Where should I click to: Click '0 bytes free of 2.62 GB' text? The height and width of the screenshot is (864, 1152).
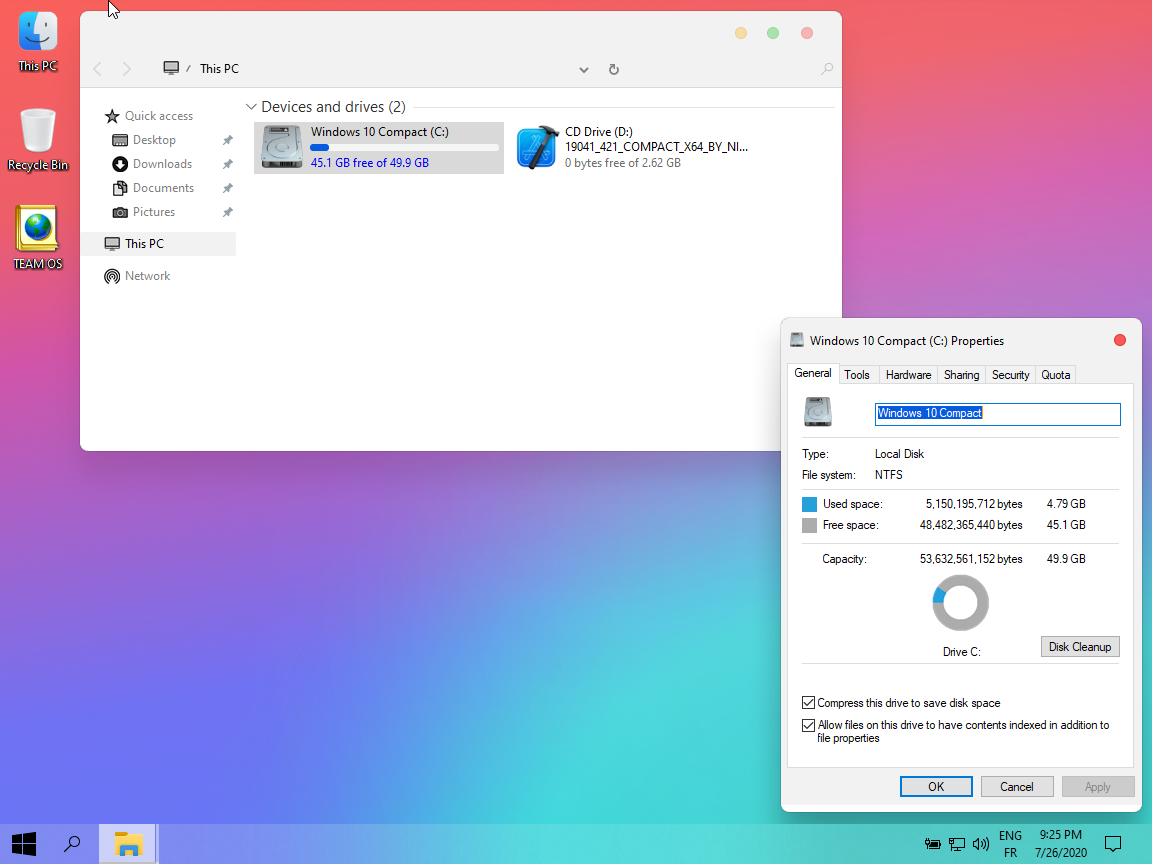(623, 163)
